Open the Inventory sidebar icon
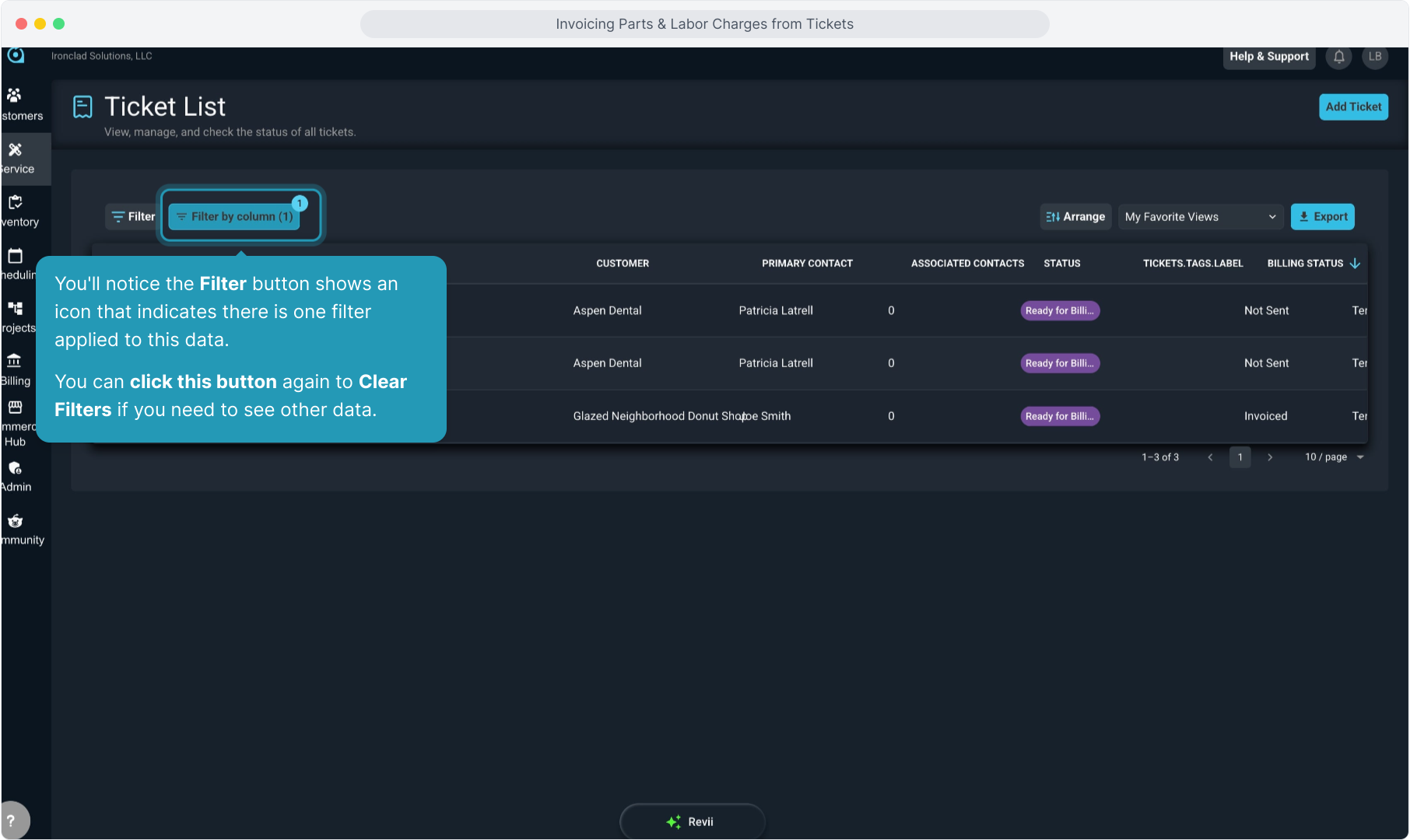Viewport: 1410px width, 840px height. pyautogui.click(x=15, y=203)
